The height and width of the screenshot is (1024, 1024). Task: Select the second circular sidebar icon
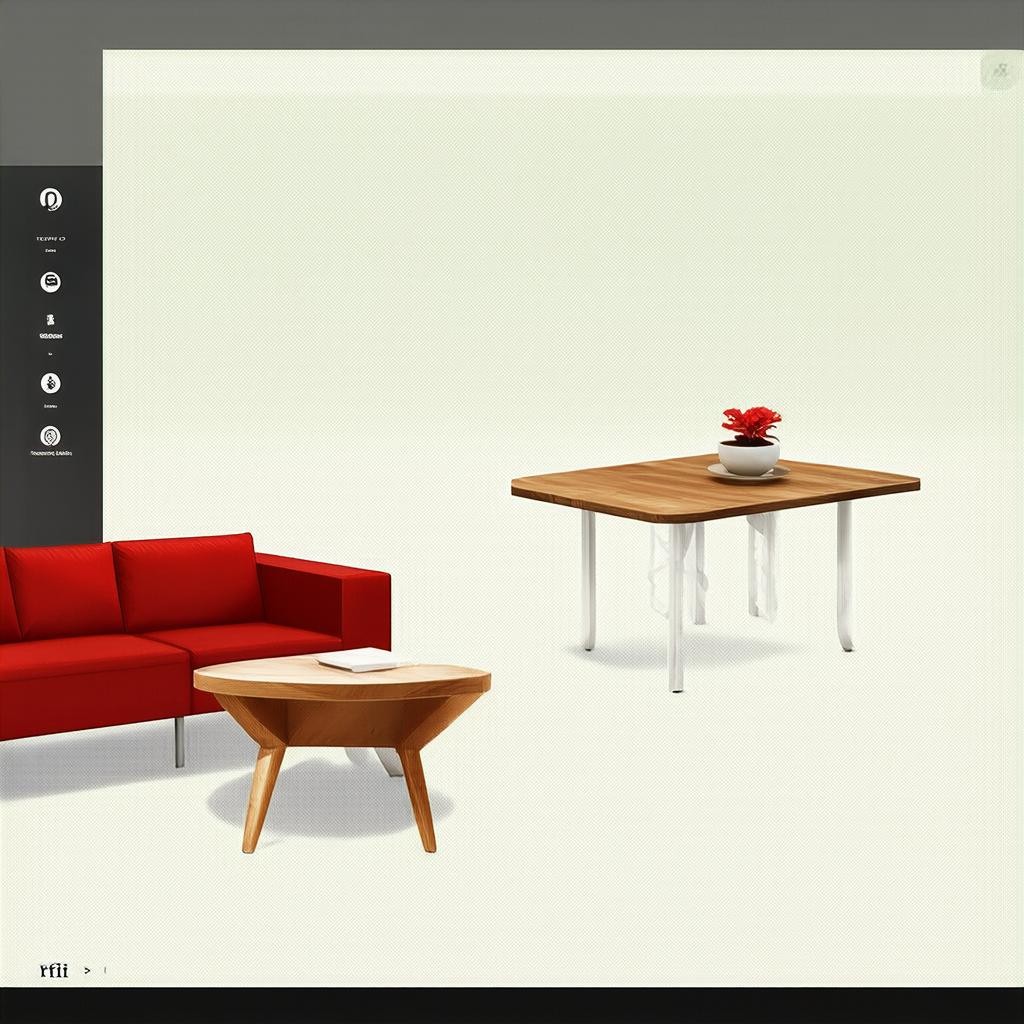pyautogui.click(x=50, y=283)
